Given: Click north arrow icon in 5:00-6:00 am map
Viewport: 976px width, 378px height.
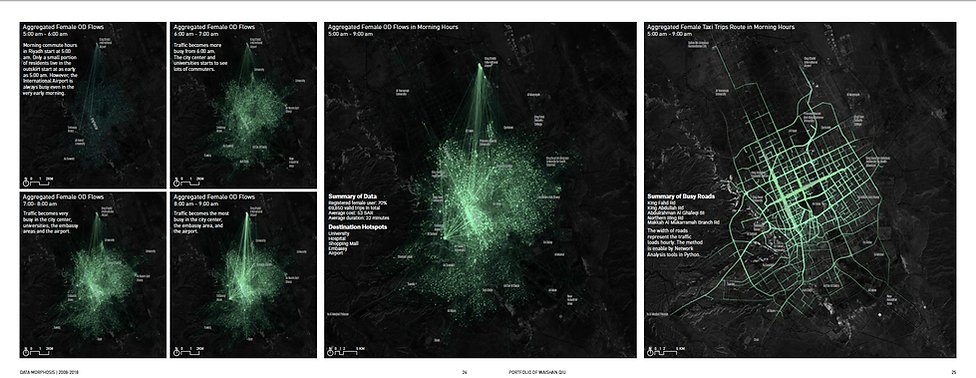Looking at the screenshot, I should click(x=27, y=182).
